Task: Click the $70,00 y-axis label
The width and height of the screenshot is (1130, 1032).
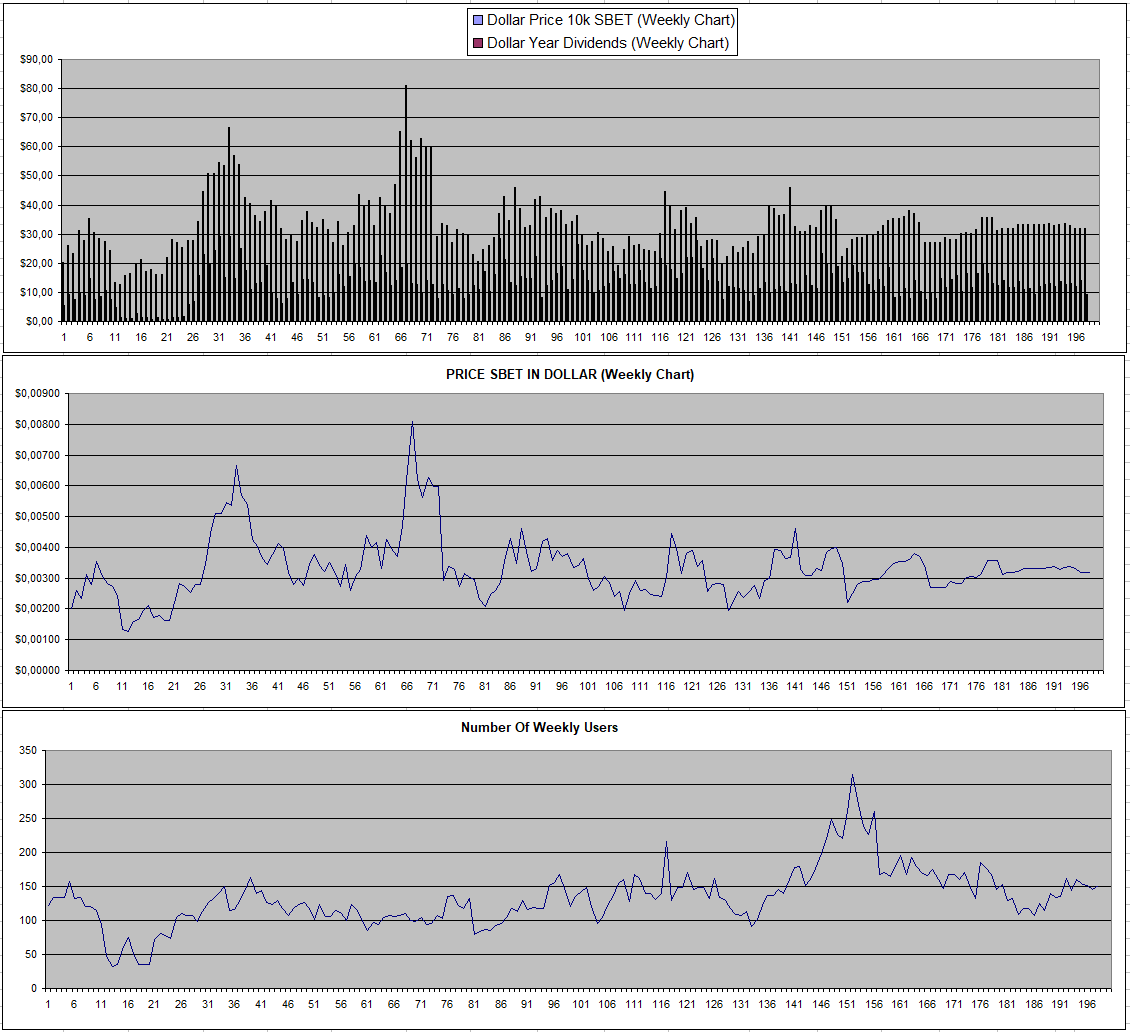Action: point(37,117)
